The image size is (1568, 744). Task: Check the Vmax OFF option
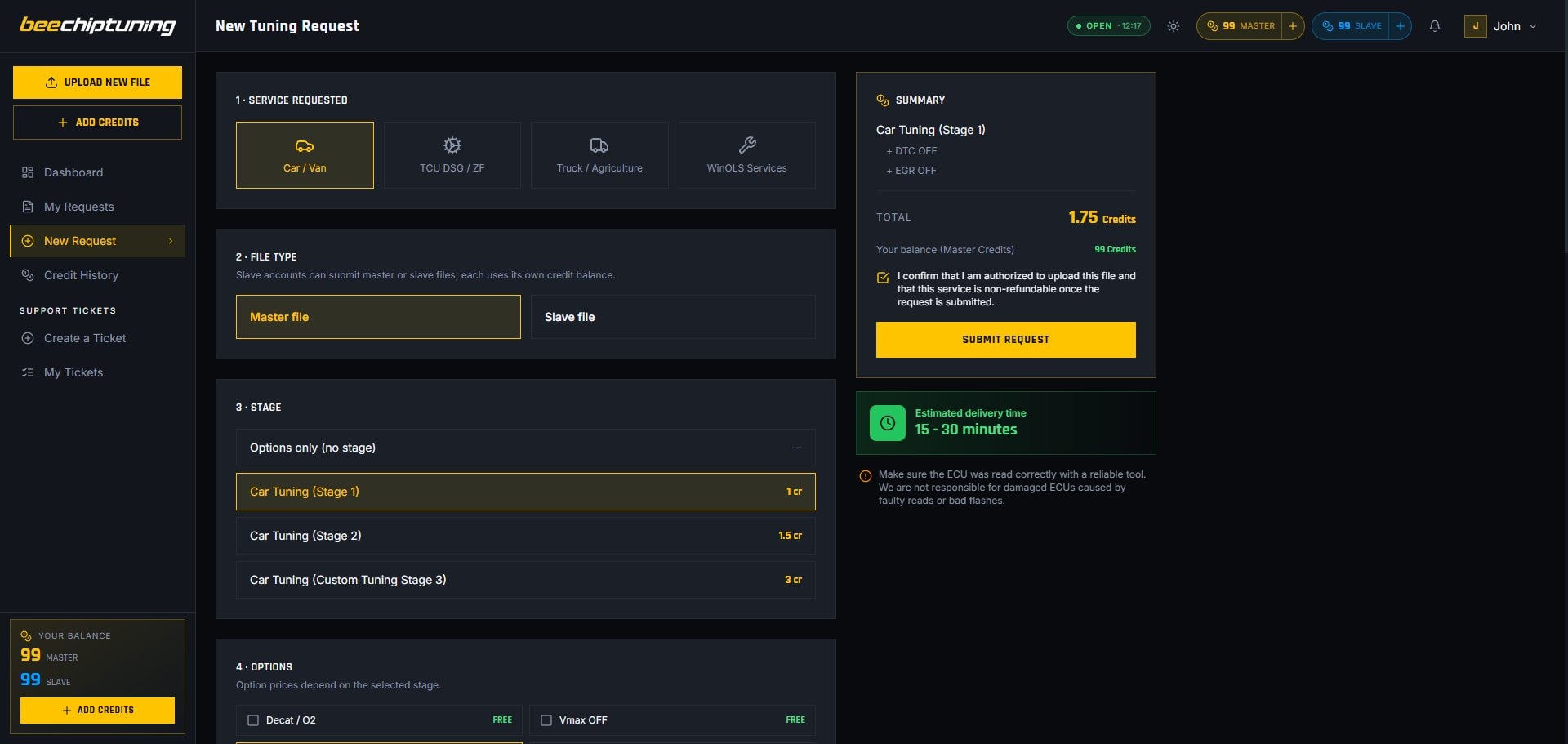546,720
